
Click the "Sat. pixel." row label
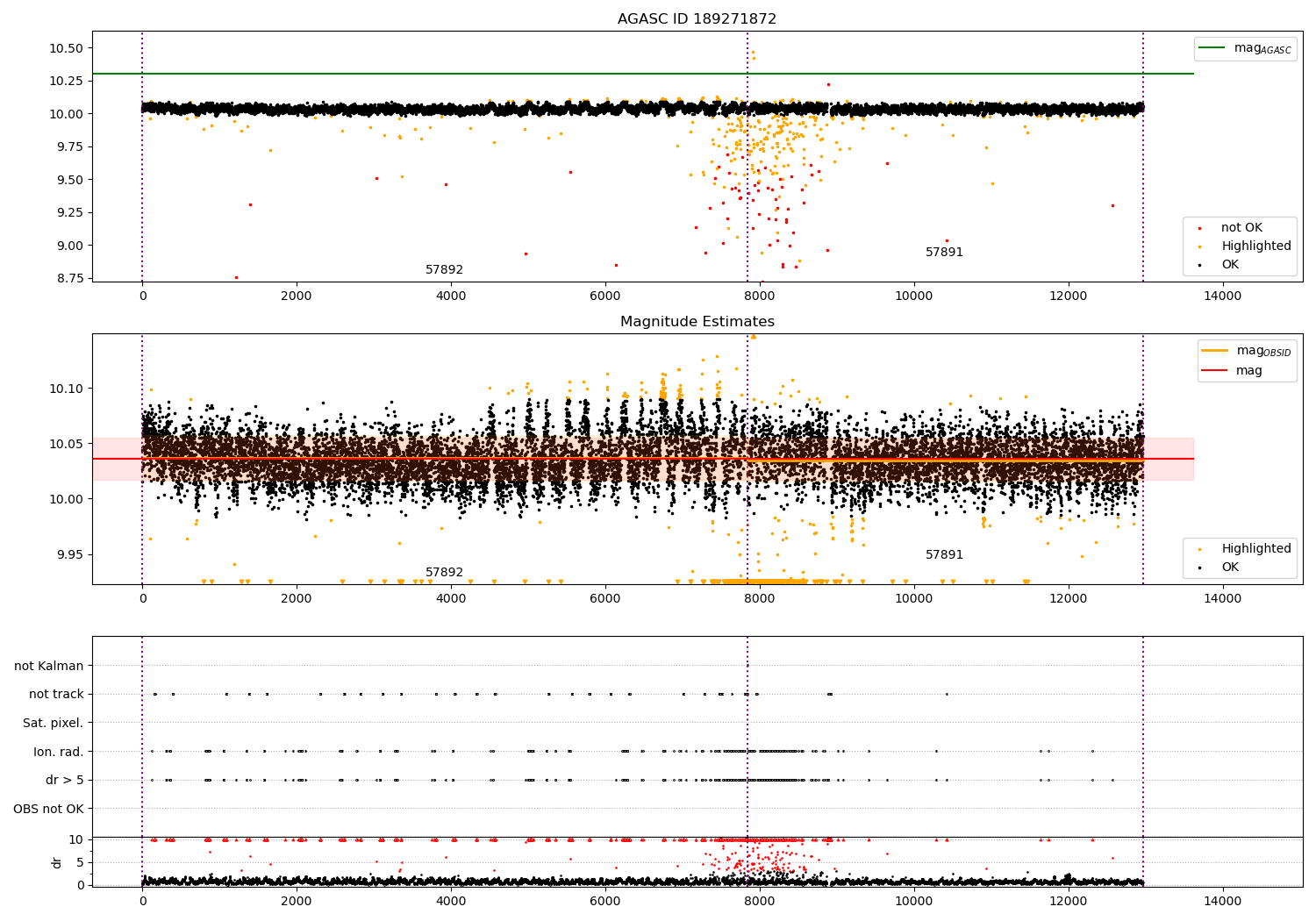tap(54, 723)
